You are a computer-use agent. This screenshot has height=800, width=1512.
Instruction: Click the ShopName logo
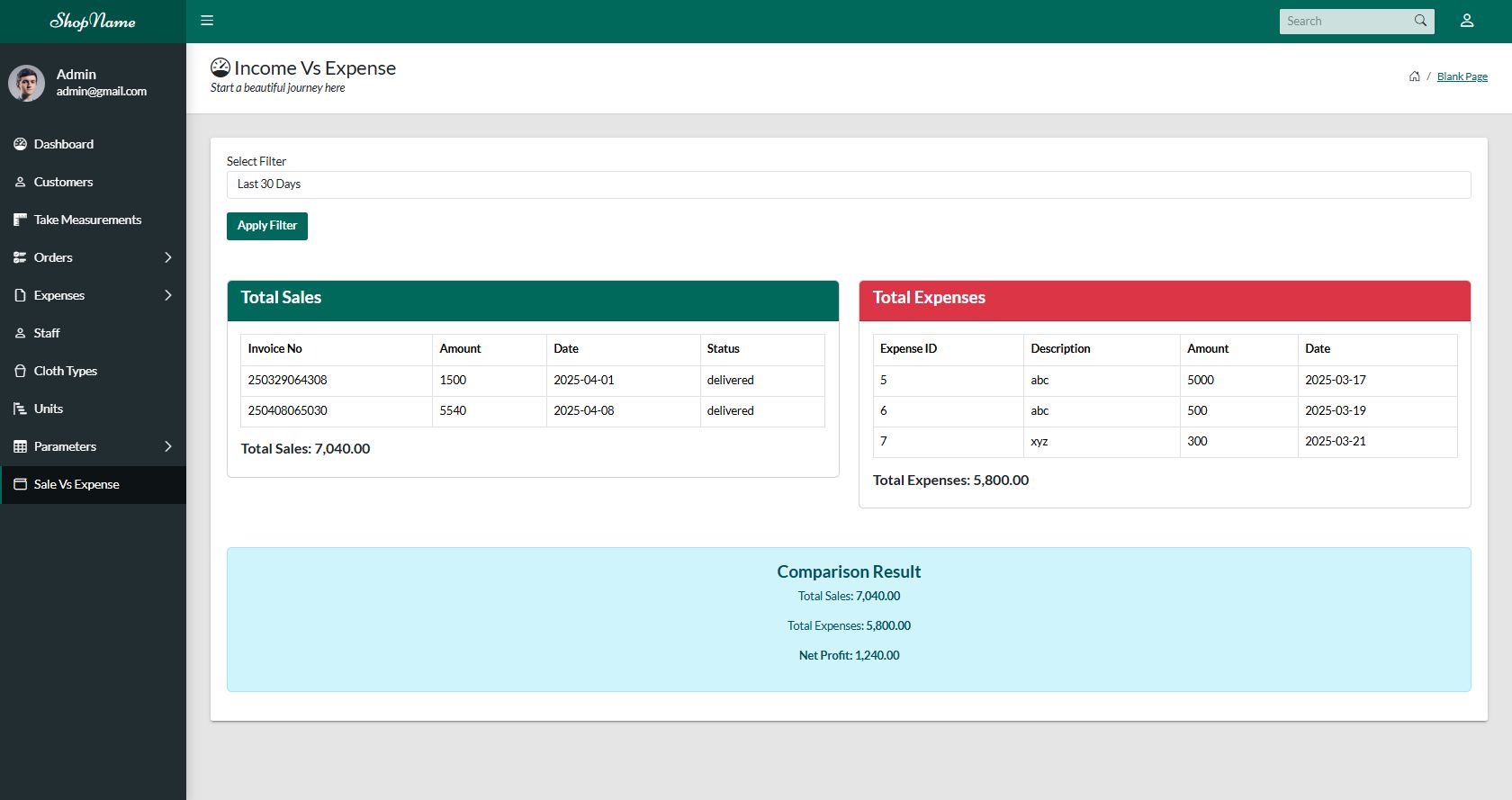click(93, 21)
